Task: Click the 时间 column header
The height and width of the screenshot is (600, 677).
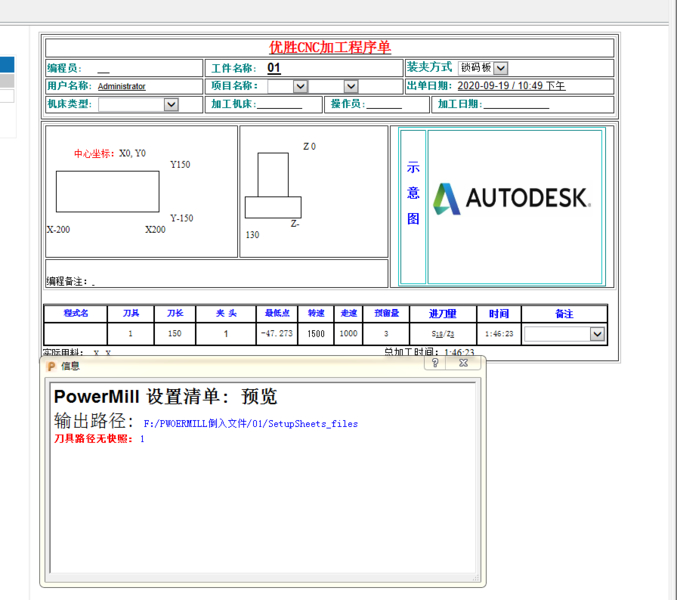Action: click(x=499, y=314)
